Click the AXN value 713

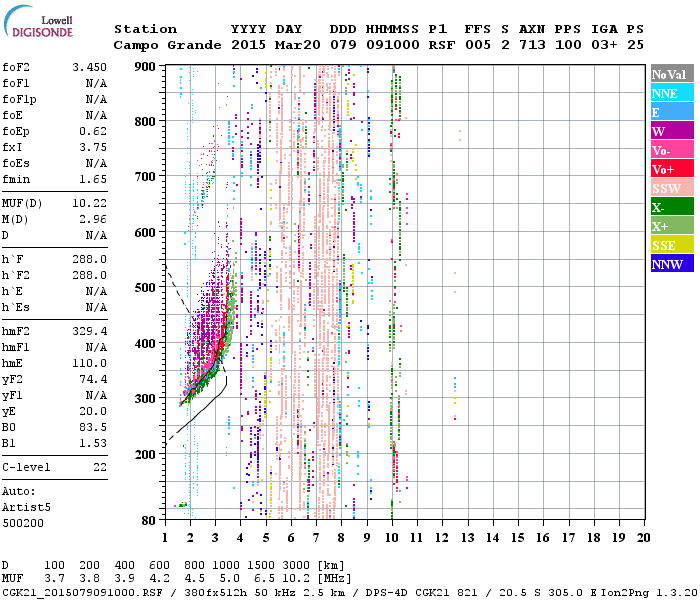click(x=532, y=45)
